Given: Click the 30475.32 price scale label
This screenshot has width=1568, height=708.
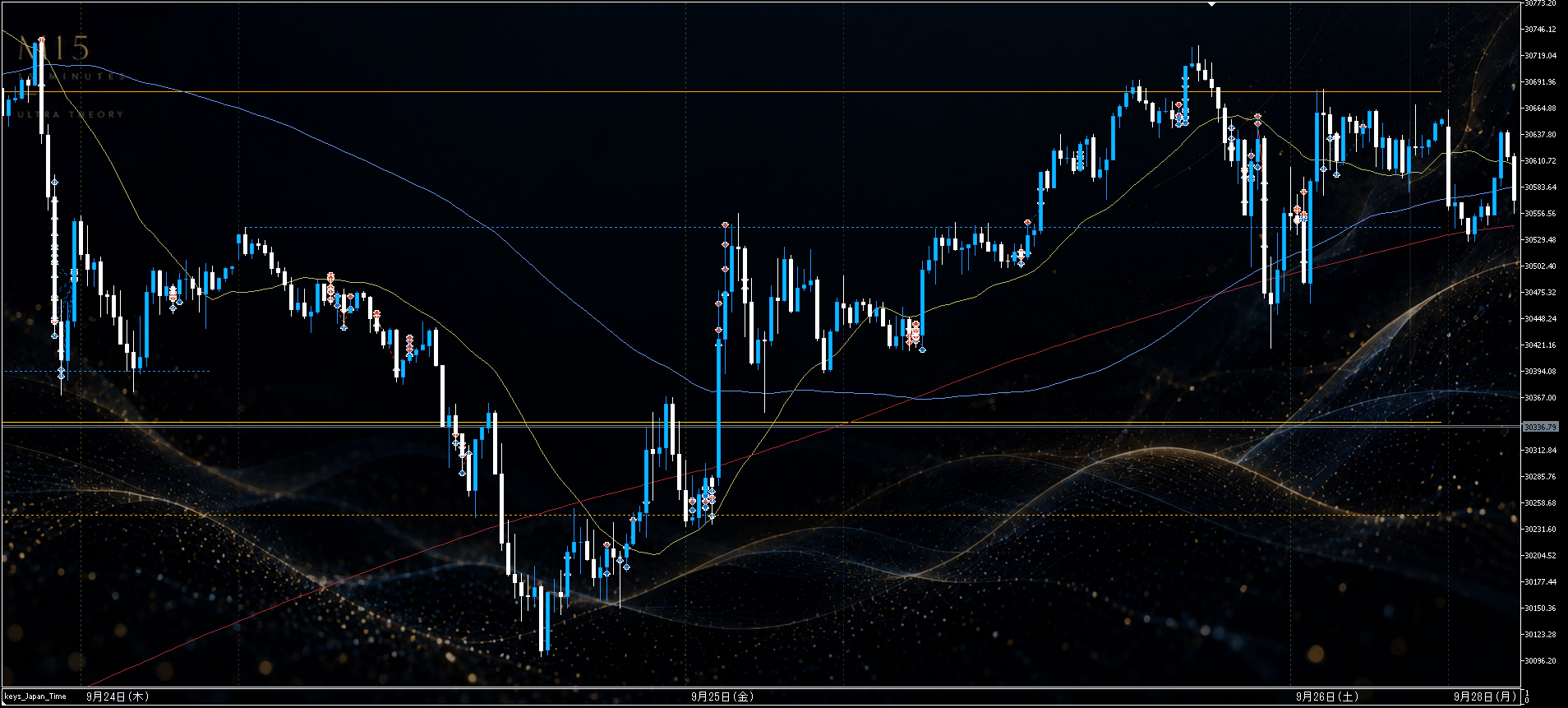Looking at the screenshot, I should click(x=1540, y=293).
